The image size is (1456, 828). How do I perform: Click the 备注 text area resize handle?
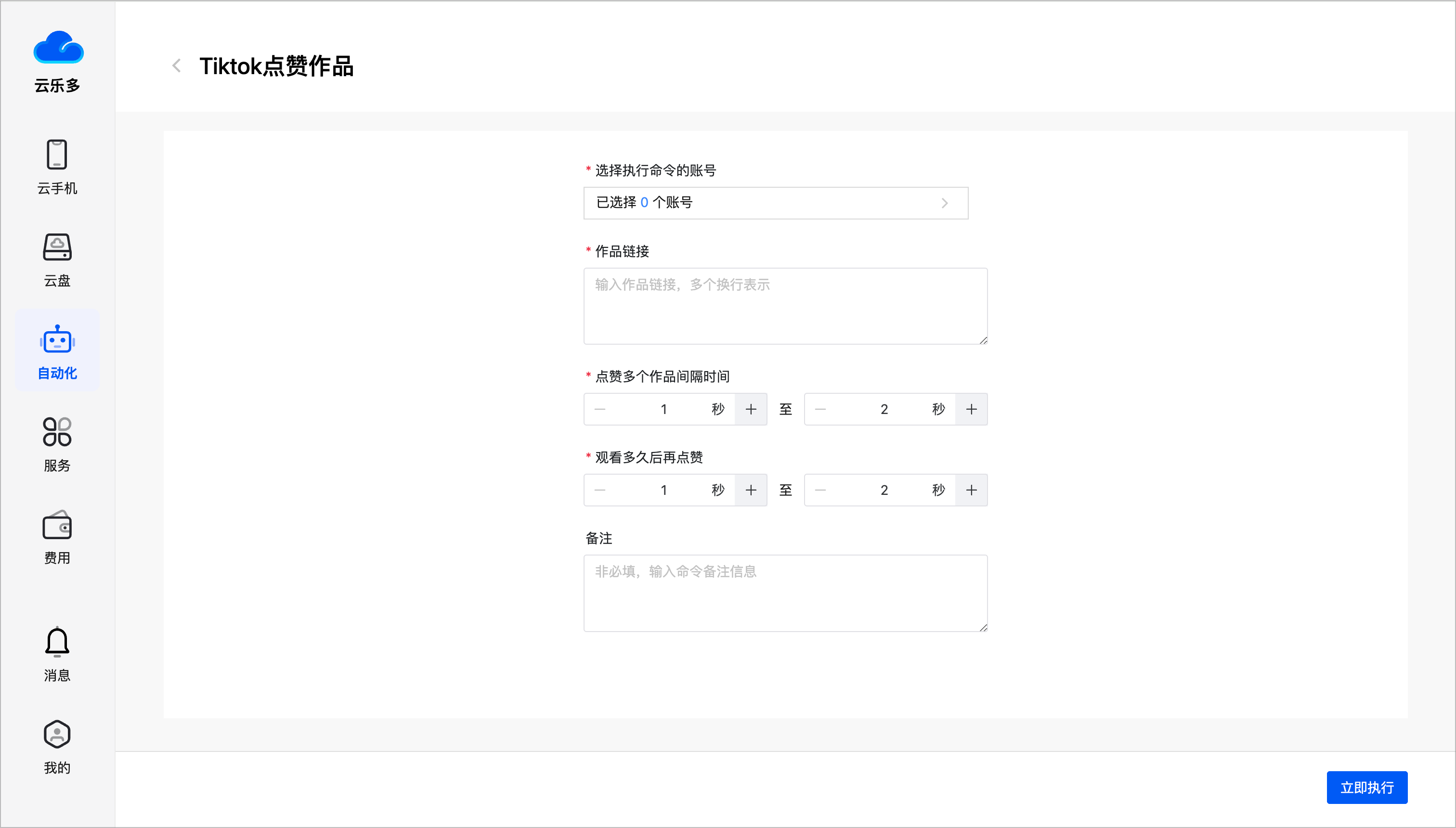point(983,627)
